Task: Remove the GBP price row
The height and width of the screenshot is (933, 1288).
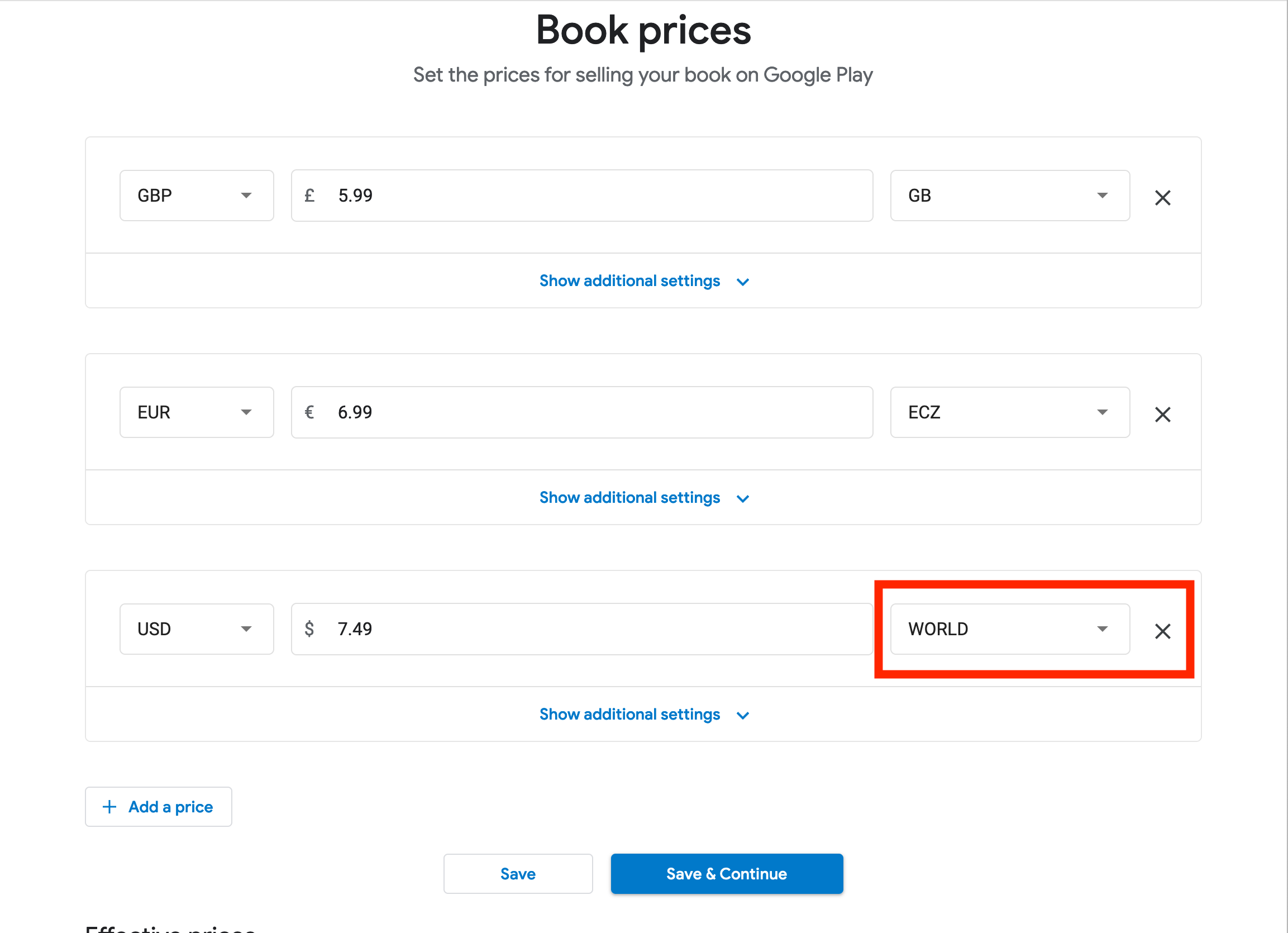Action: (x=1162, y=197)
